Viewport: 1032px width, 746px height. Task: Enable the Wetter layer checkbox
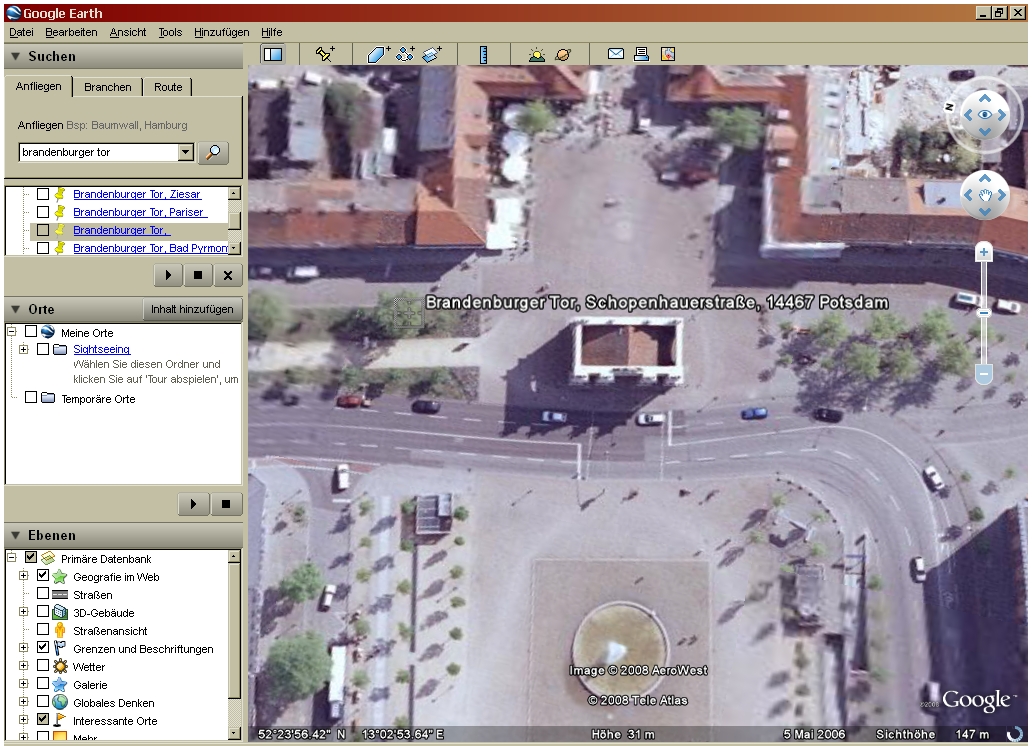click(x=43, y=665)
